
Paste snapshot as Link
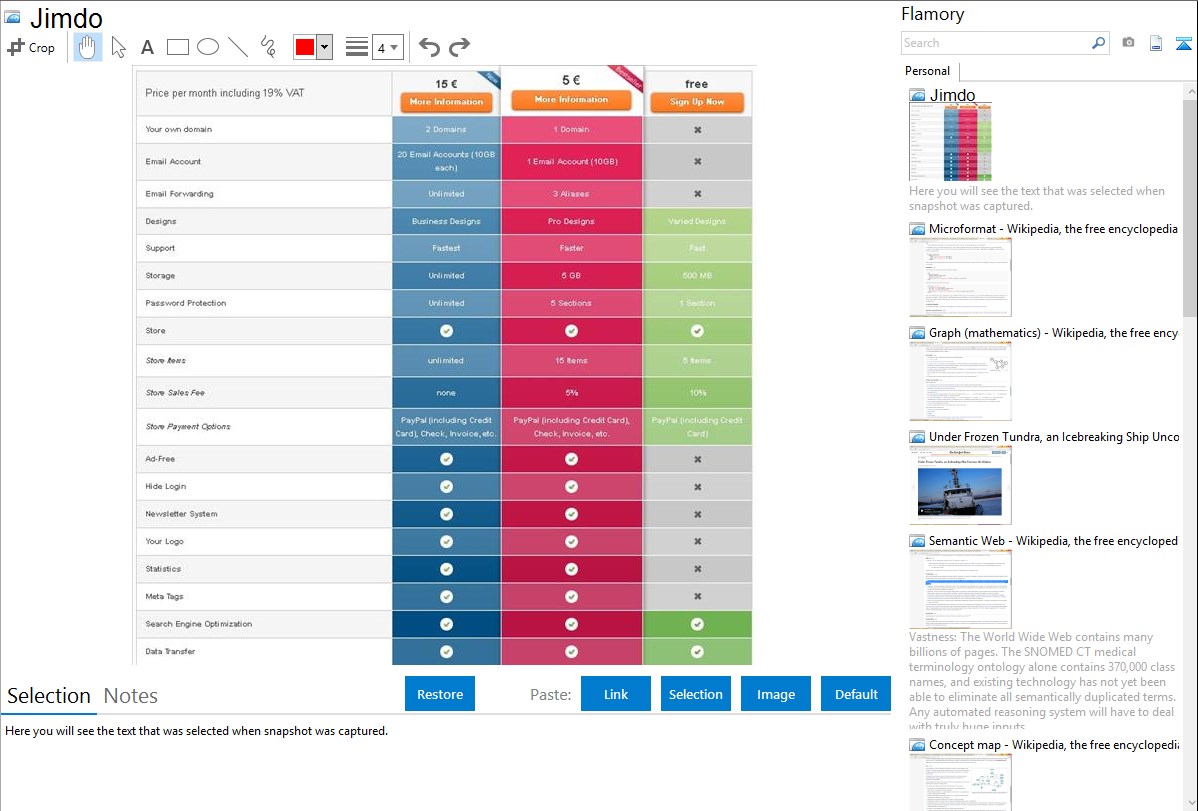616,694
